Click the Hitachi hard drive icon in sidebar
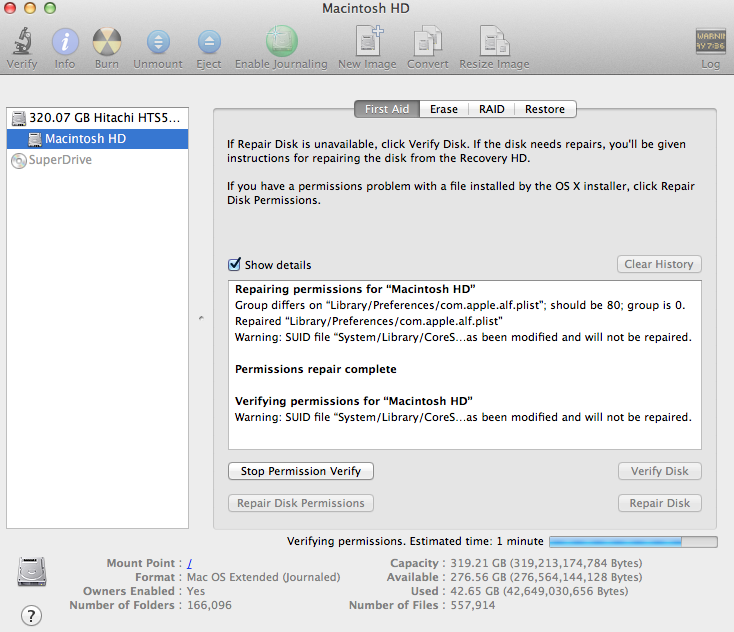The width and height of the screenshot is (734, 632). pos(19,118)
